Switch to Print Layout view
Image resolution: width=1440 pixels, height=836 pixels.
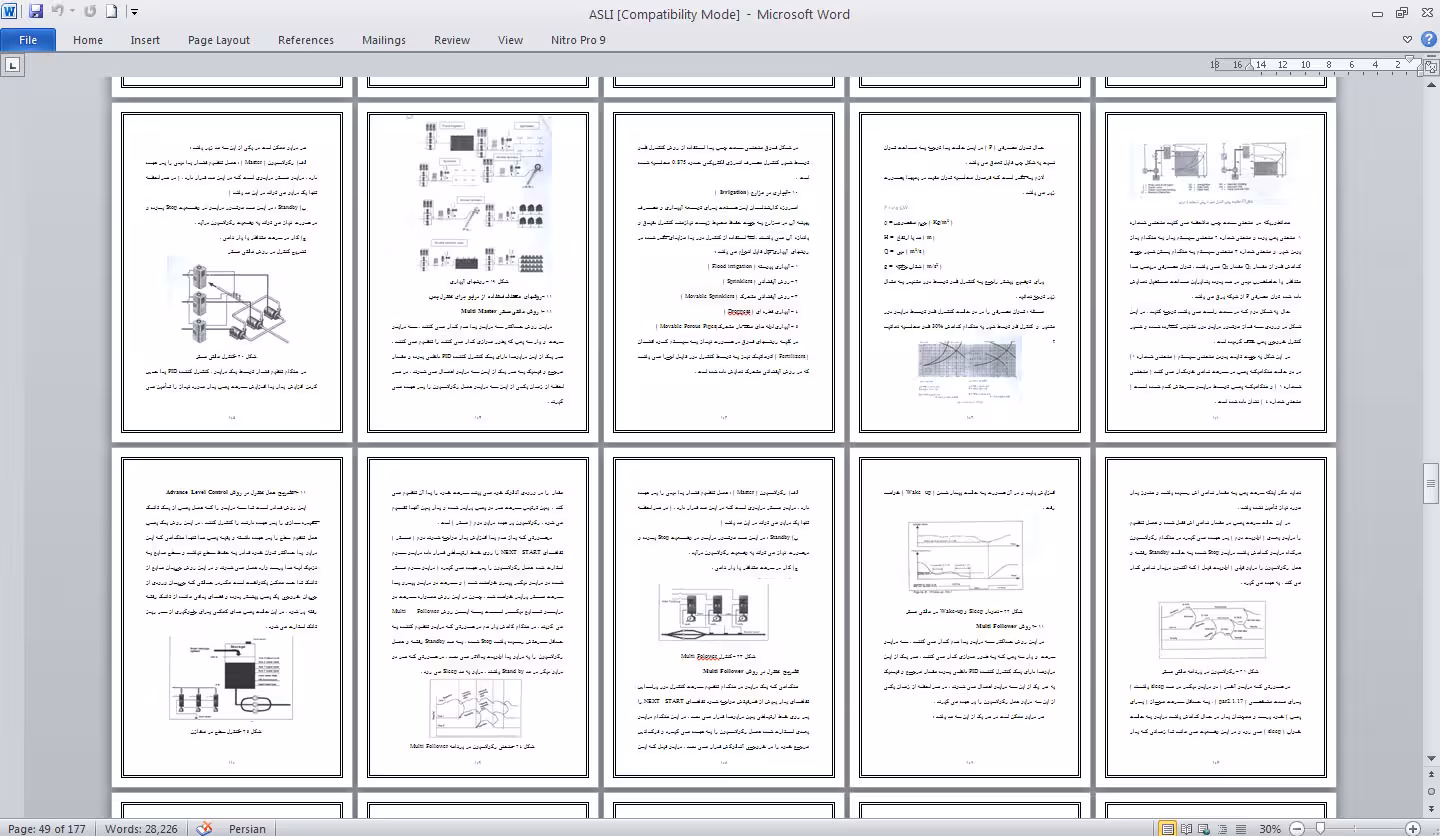click(x=1167, y=828)
